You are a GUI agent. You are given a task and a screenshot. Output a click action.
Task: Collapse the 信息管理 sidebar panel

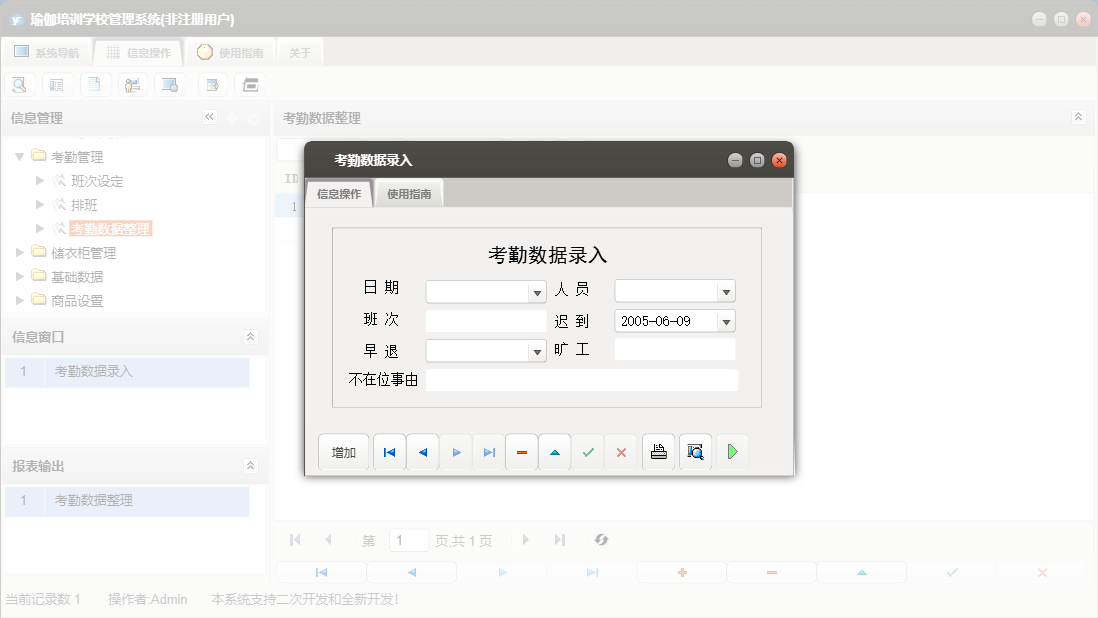[210, 117]
